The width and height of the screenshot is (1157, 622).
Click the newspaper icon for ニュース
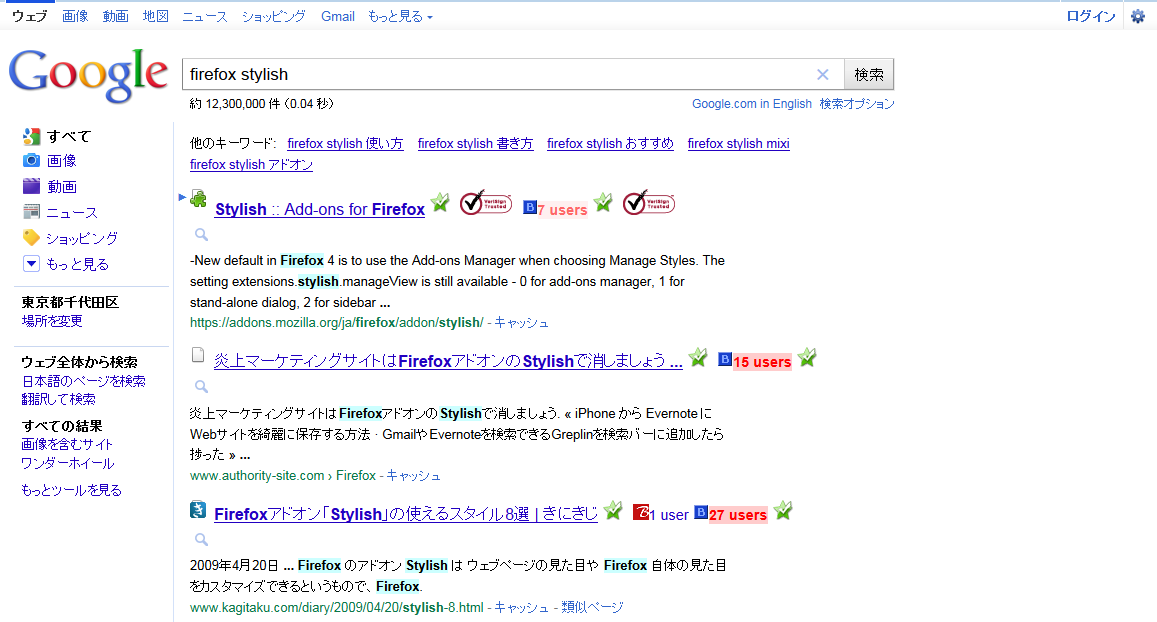(x=31, y=212)
